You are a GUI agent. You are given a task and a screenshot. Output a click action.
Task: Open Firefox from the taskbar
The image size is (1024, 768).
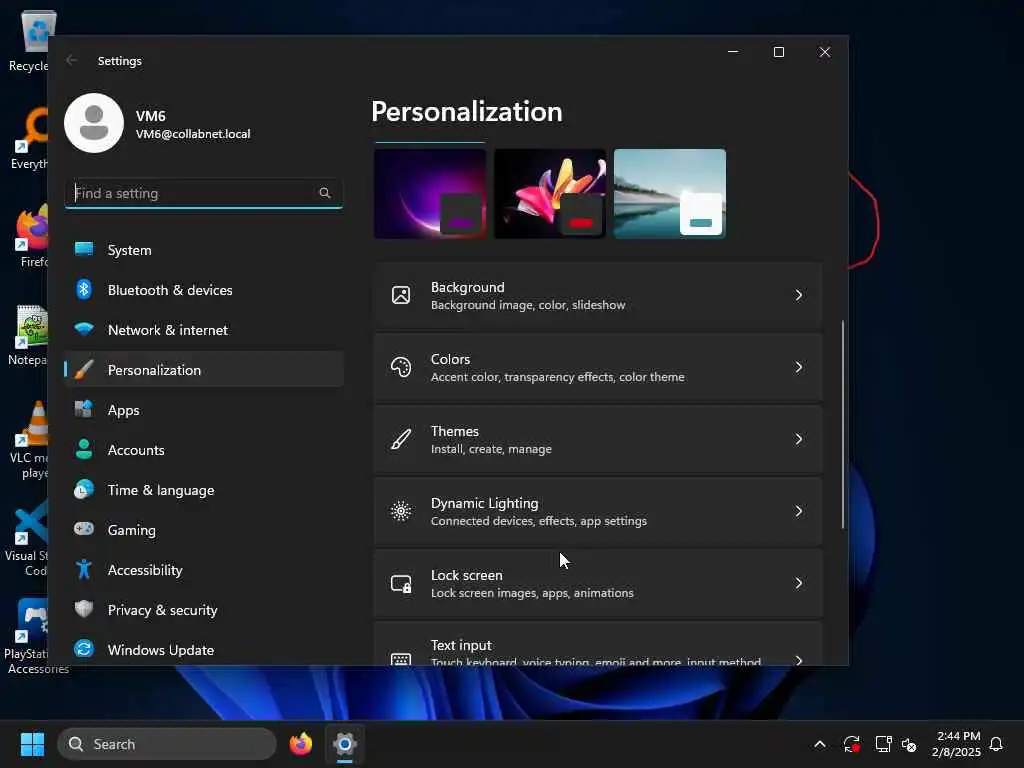point(300,744)
